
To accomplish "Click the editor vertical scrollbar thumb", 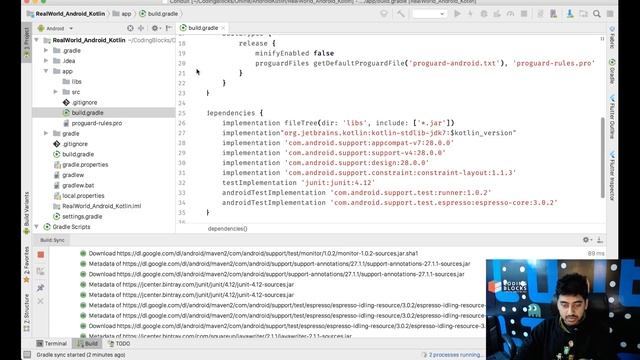I will click(602, 158).
